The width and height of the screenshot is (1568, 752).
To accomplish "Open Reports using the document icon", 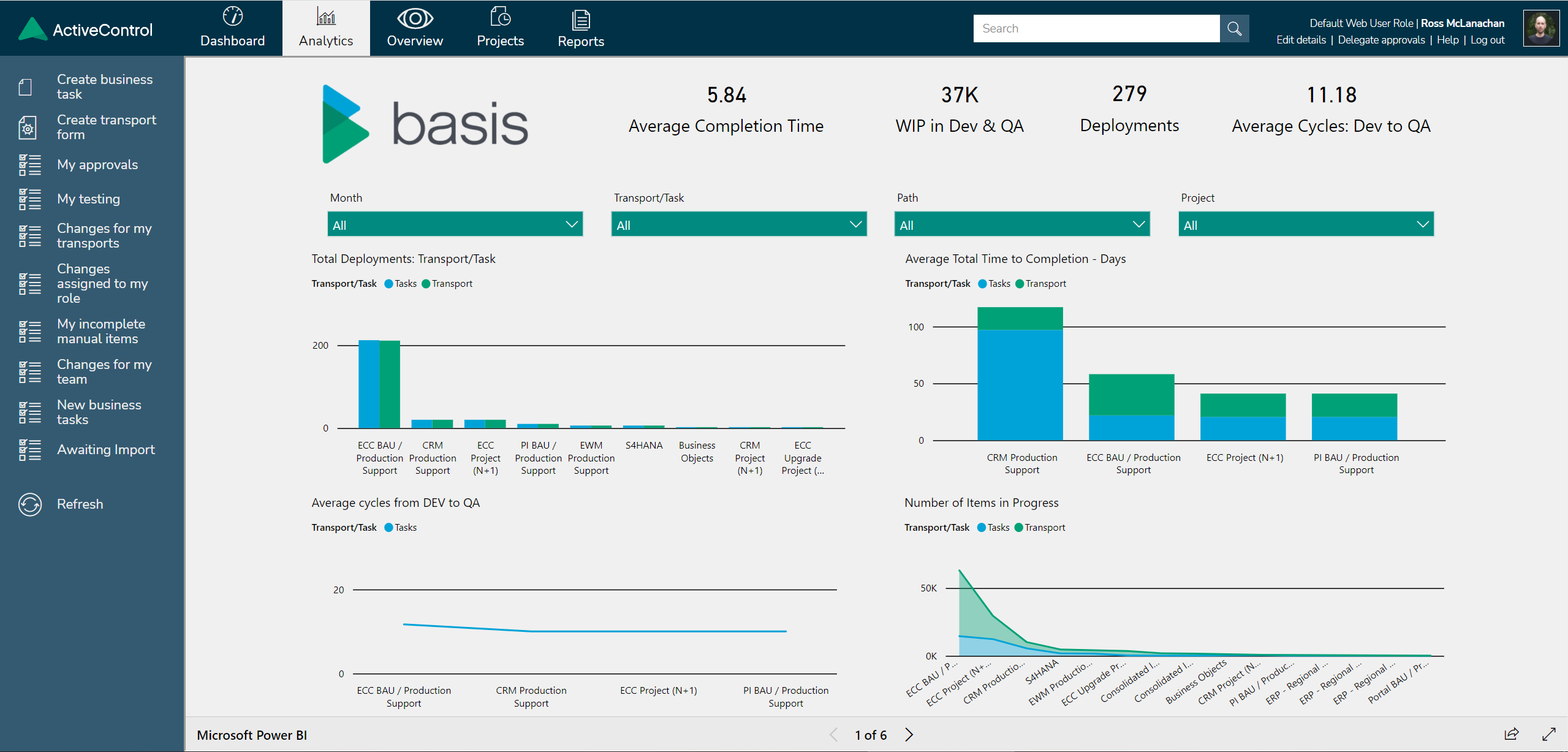I will tap(580, 20).
